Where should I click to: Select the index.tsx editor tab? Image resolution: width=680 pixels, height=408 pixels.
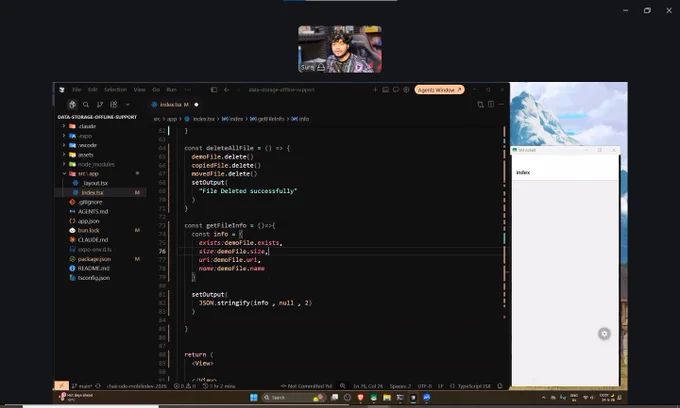(x=173, y=104)
